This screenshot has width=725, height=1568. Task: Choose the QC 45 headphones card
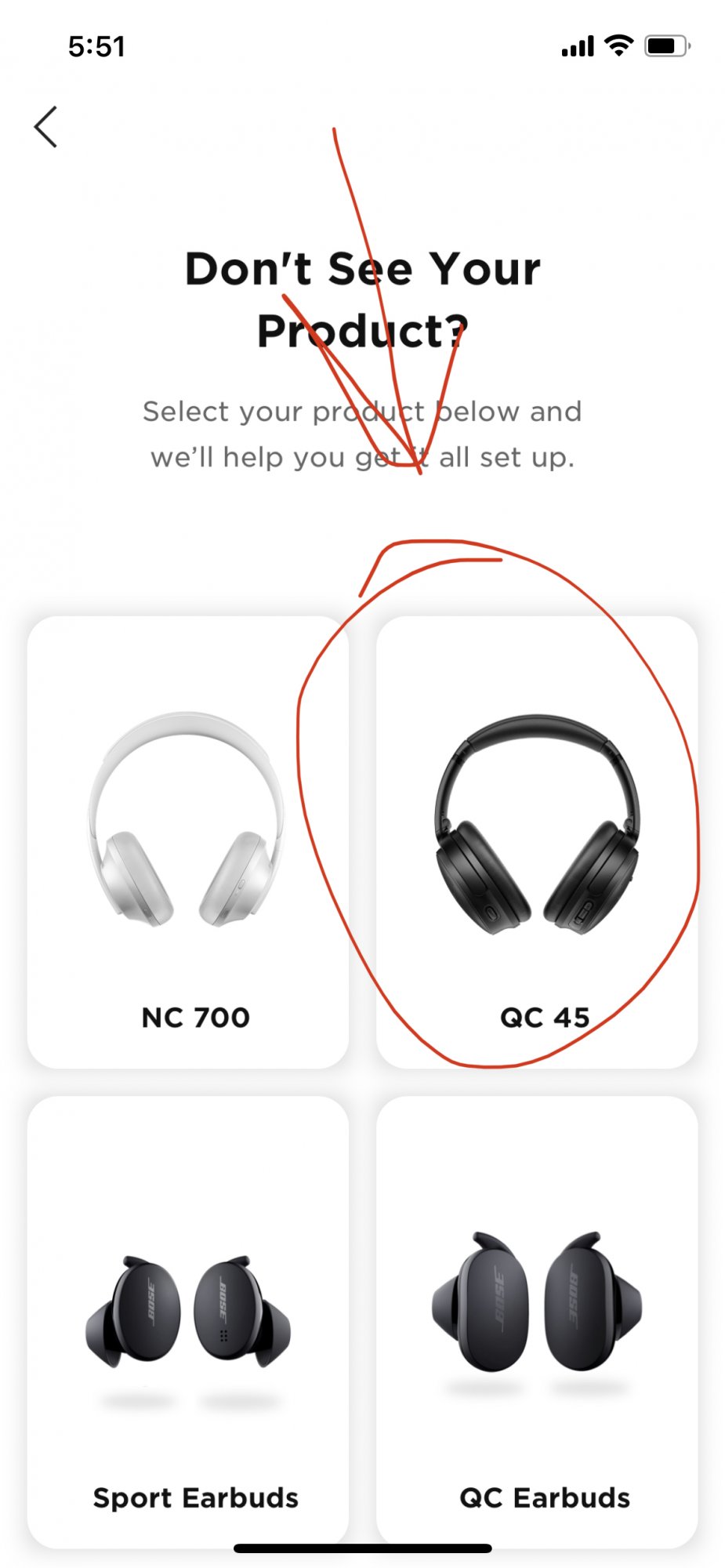[x=537, y=842]
